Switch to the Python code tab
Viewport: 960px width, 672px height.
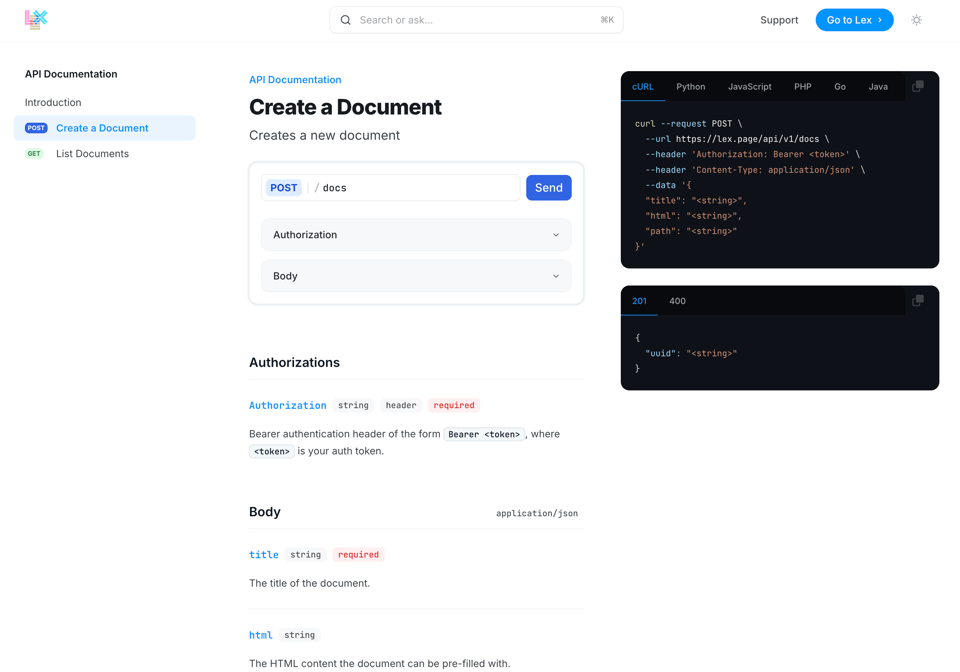690,87
